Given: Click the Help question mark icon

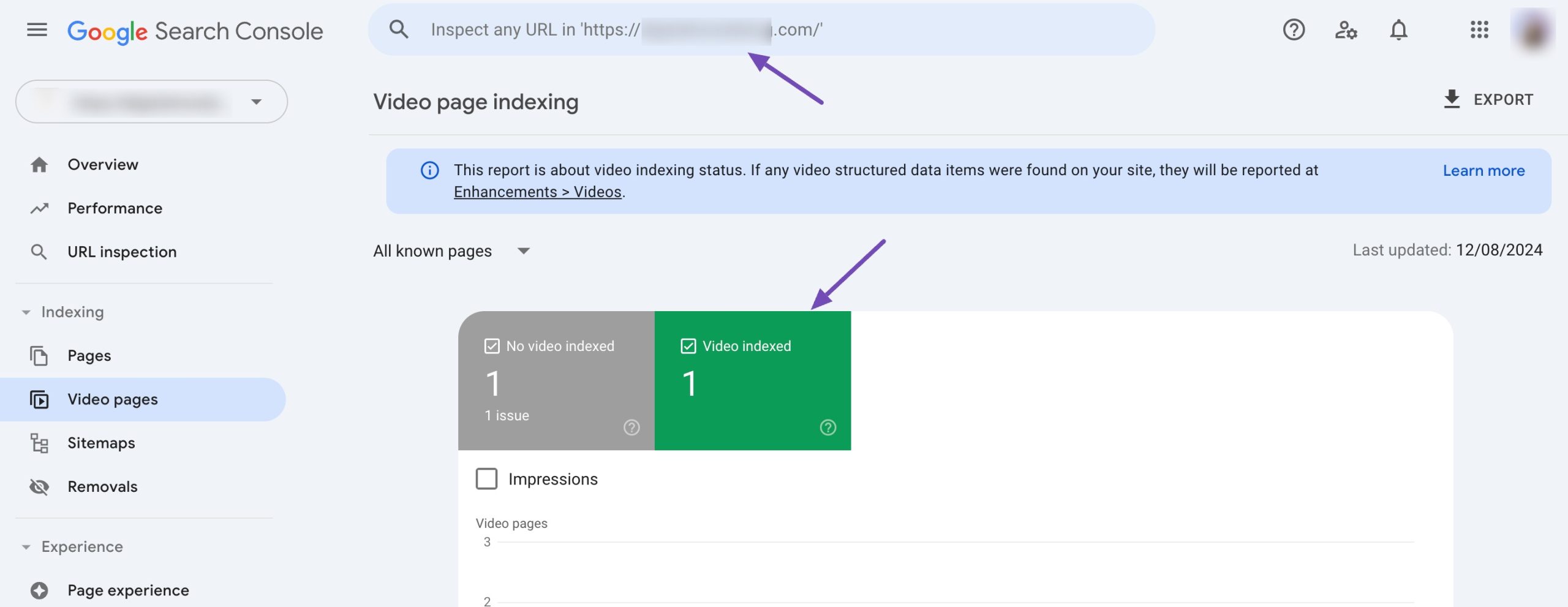Looking at the screenshot, I should click(1294, 29).
